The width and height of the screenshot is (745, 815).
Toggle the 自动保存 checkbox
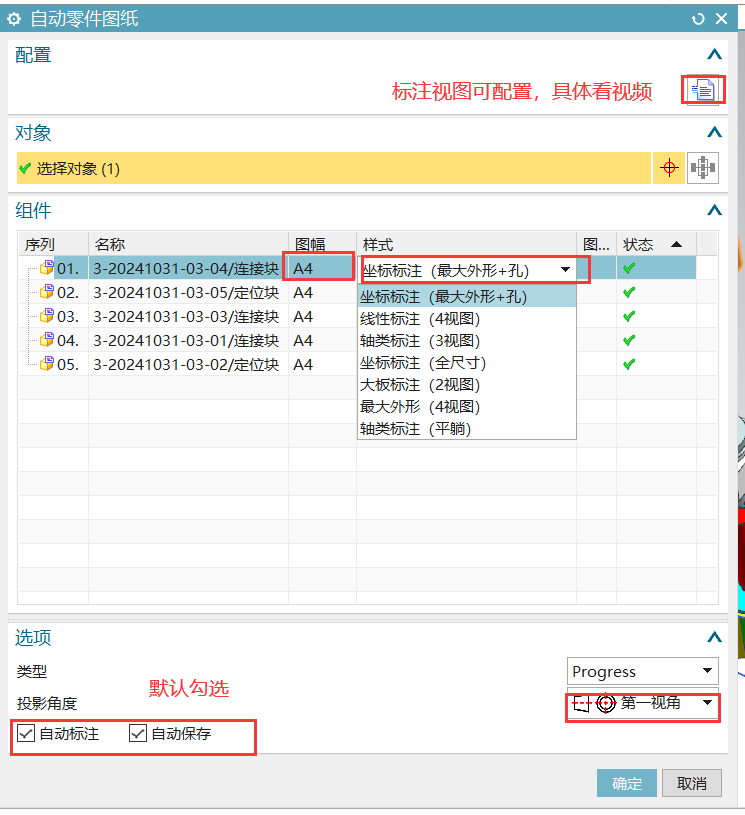pos(138,733)
